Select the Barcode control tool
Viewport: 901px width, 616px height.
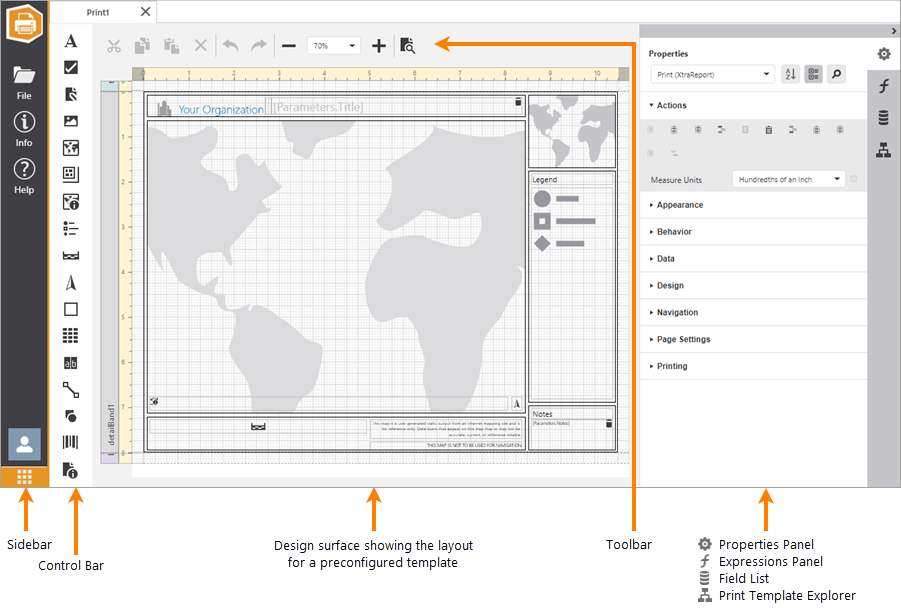click(71, 443)
